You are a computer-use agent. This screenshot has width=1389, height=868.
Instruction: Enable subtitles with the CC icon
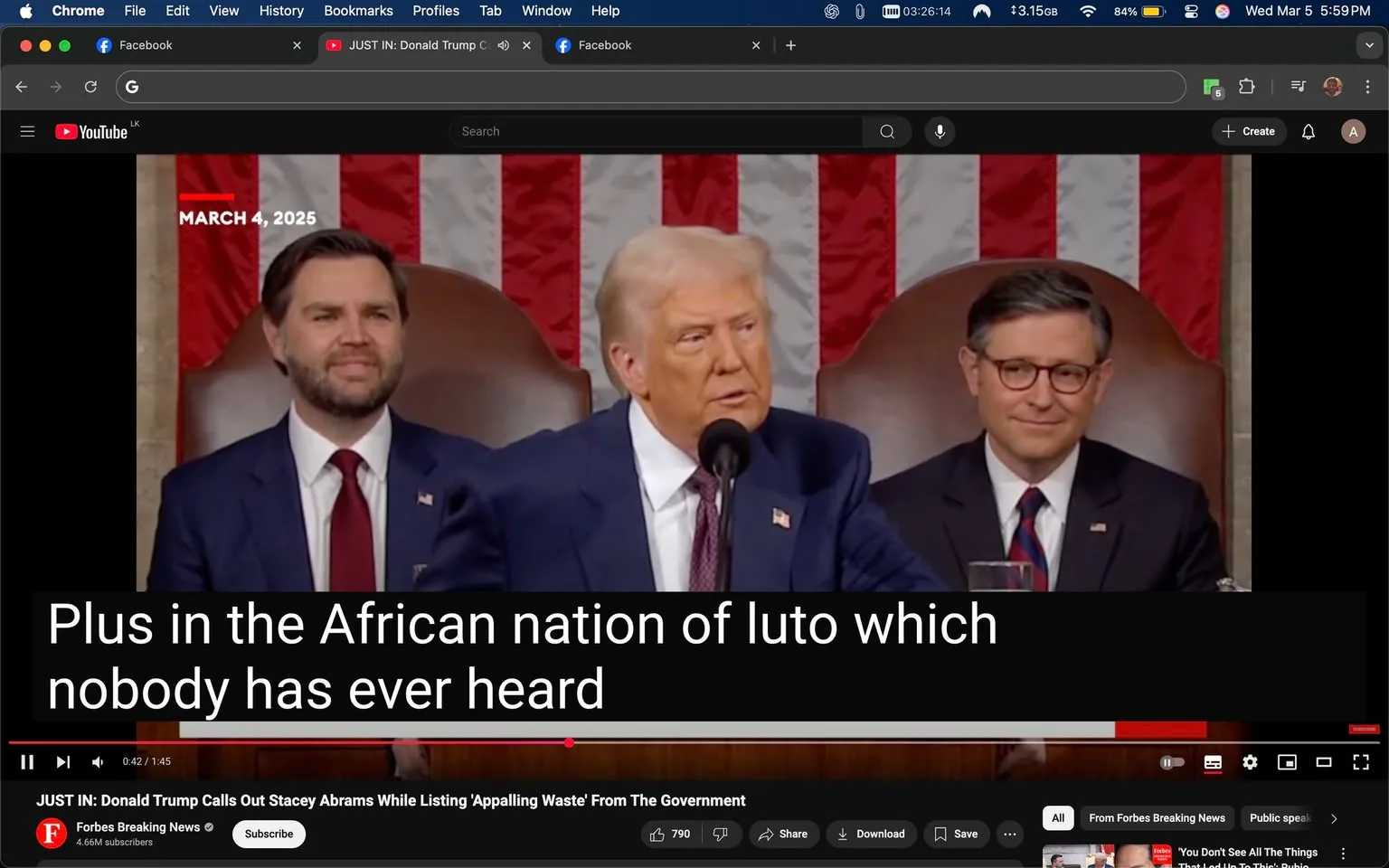[1213, 762]
